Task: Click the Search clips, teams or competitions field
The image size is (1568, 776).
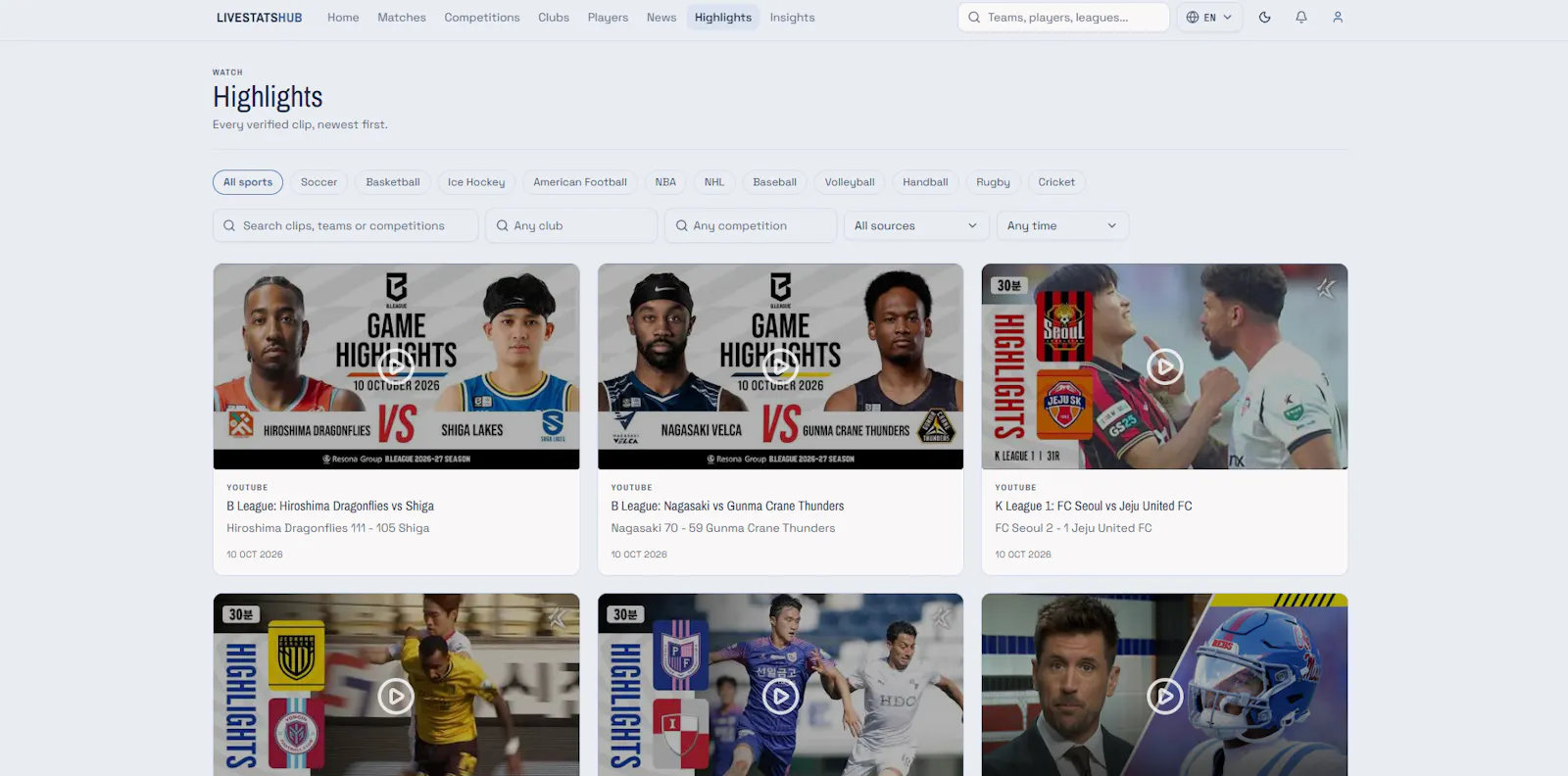Action: pos(345,225)
